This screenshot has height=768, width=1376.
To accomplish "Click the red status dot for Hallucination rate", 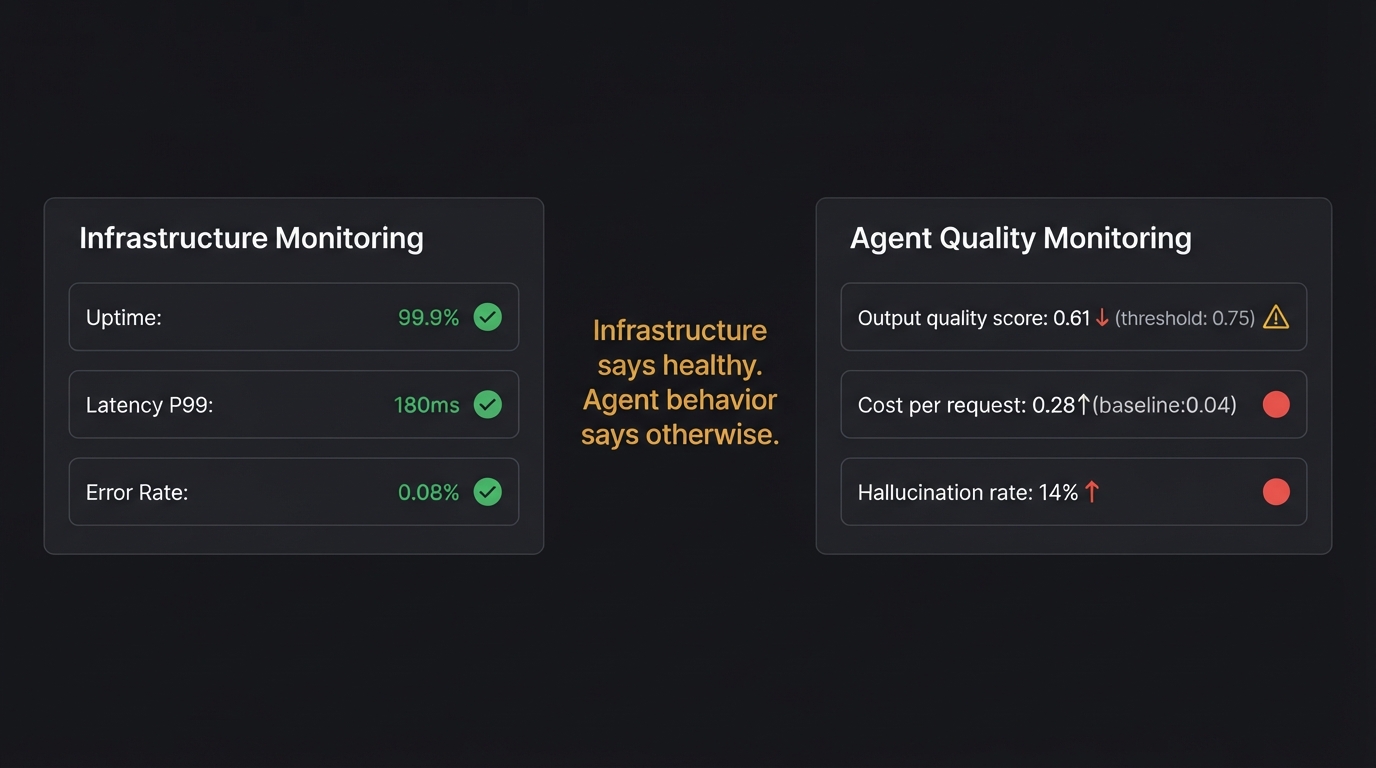I will (x=1276, y=492).
